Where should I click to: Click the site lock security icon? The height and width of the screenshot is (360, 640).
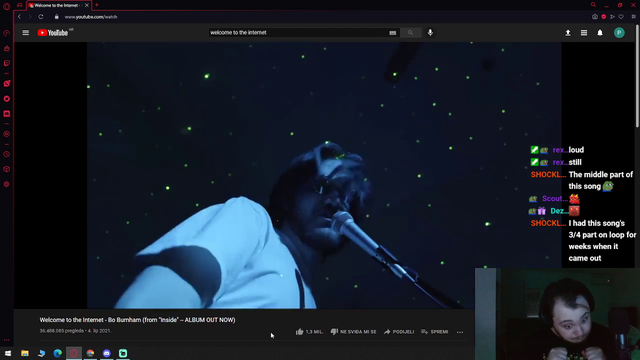click(57, 17)
